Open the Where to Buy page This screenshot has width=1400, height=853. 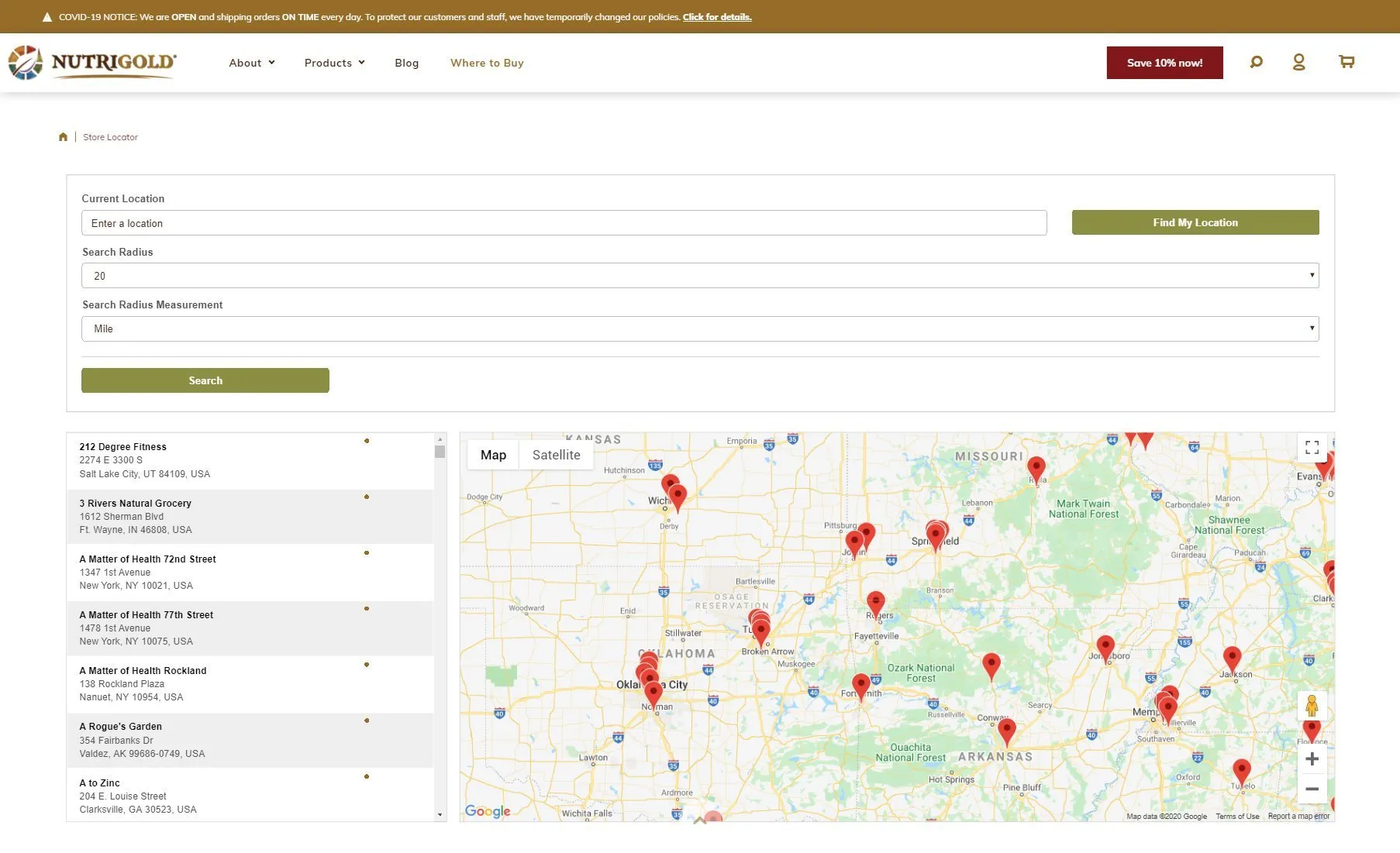click(x=487, y=63)
